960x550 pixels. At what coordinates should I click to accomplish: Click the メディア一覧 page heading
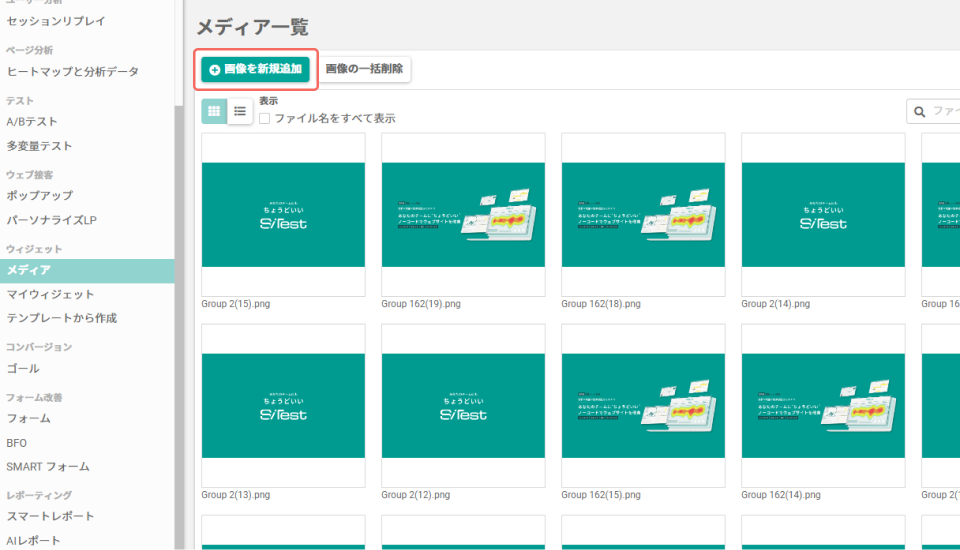[x=252, y=27]
